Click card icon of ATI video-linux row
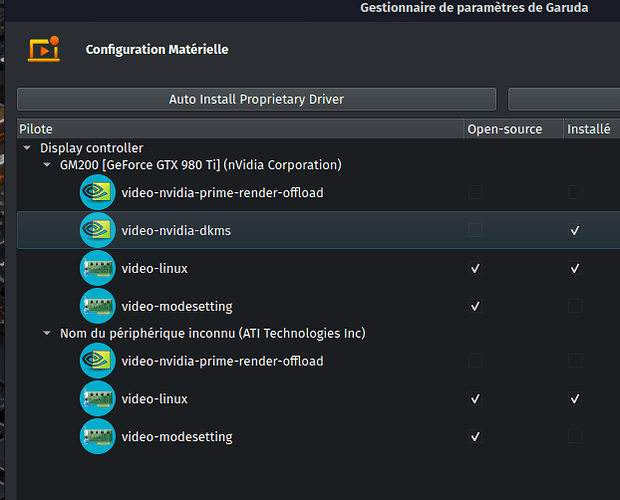Viewport: 620px width, 500px height. point(98,398)
